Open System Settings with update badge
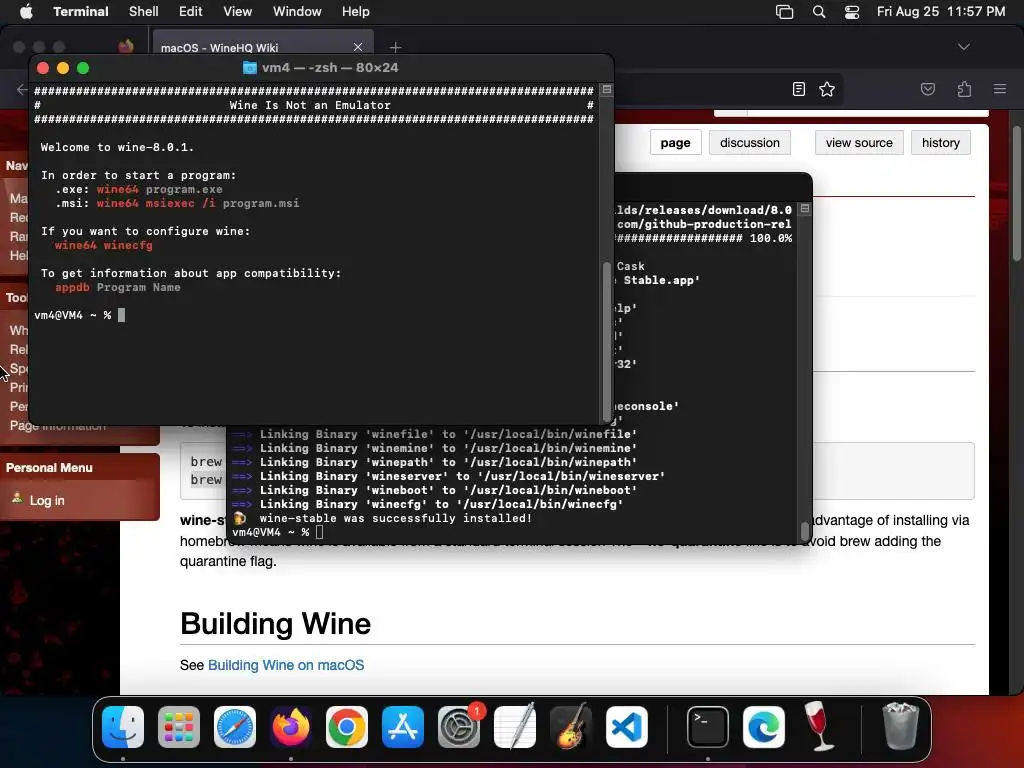The image size is (1024, 768). pyautogui.click(x=459, y=727)
